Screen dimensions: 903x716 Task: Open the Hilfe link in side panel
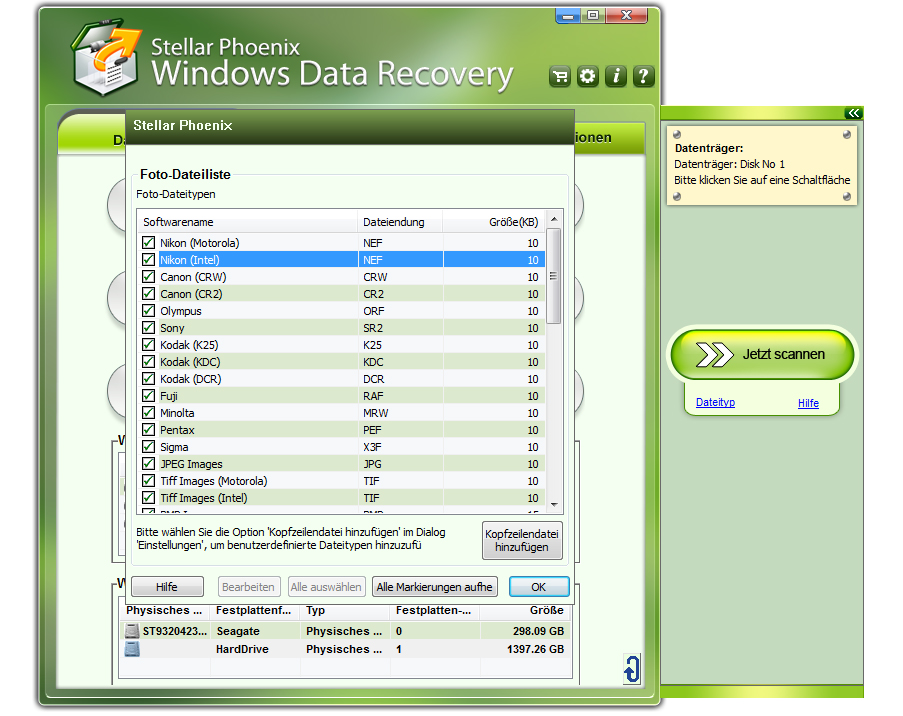click(x=808, y=403)
